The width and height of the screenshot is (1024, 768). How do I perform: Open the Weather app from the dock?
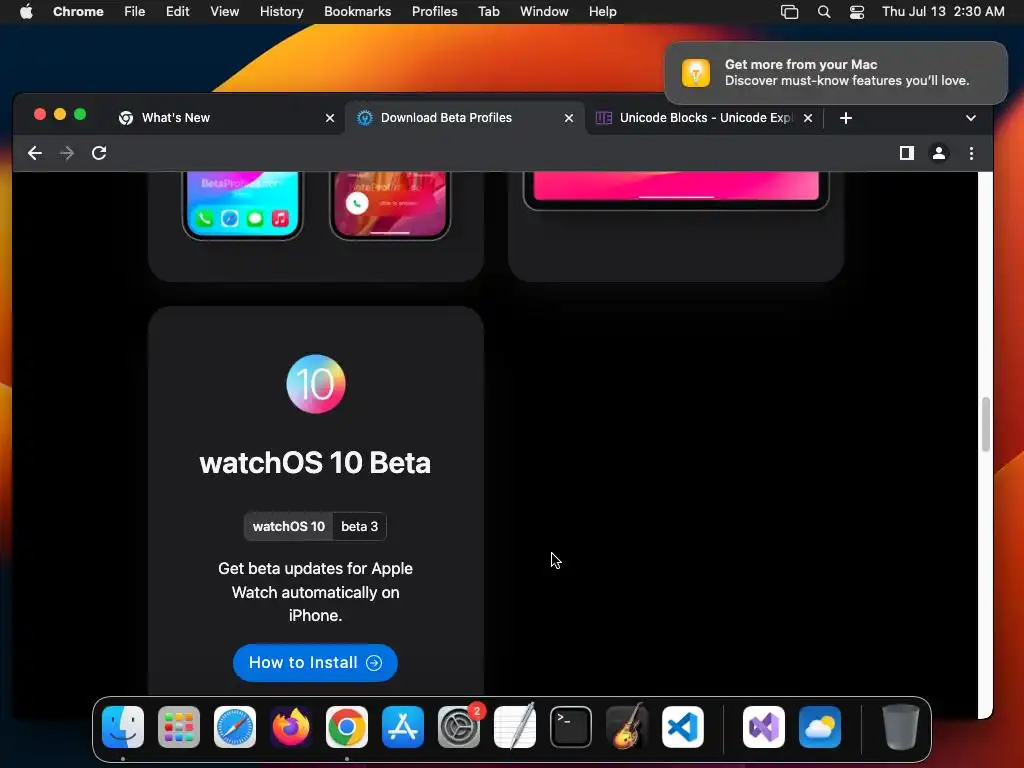[x=820, y=727]
